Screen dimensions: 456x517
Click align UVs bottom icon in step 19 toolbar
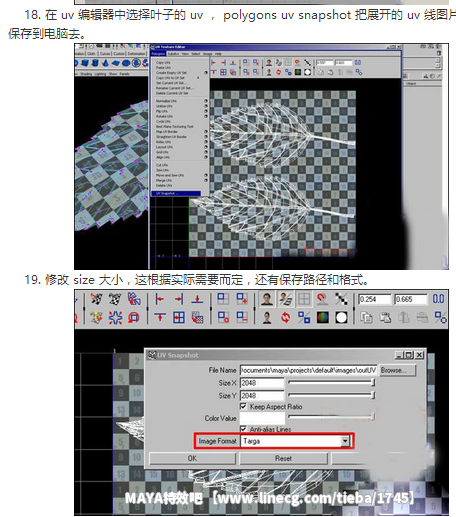click(x=197, y=299)
